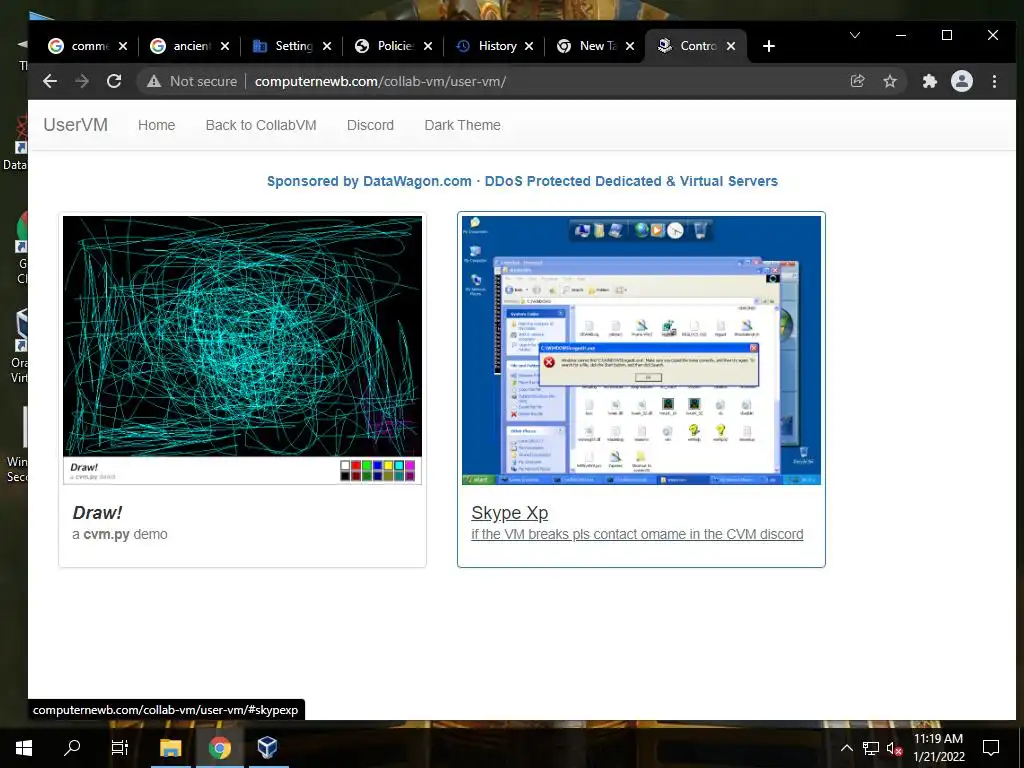This screenshot has width=1024, height=768.
Task: Reload the current page
Action: click(114, 81)
